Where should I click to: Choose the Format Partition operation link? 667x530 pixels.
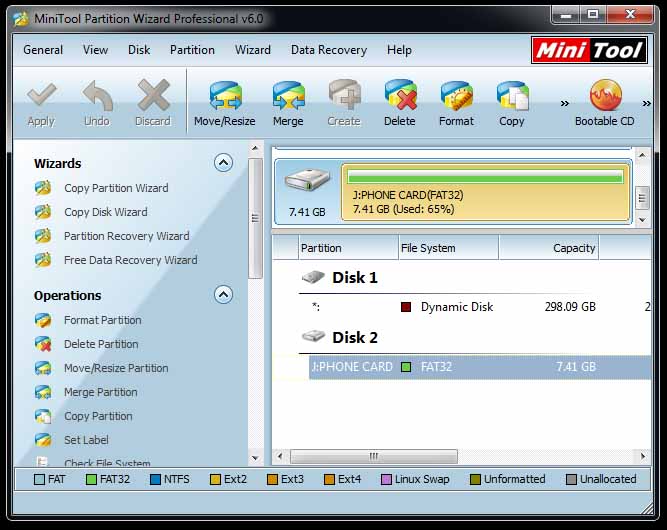click(x=103, y=320)
